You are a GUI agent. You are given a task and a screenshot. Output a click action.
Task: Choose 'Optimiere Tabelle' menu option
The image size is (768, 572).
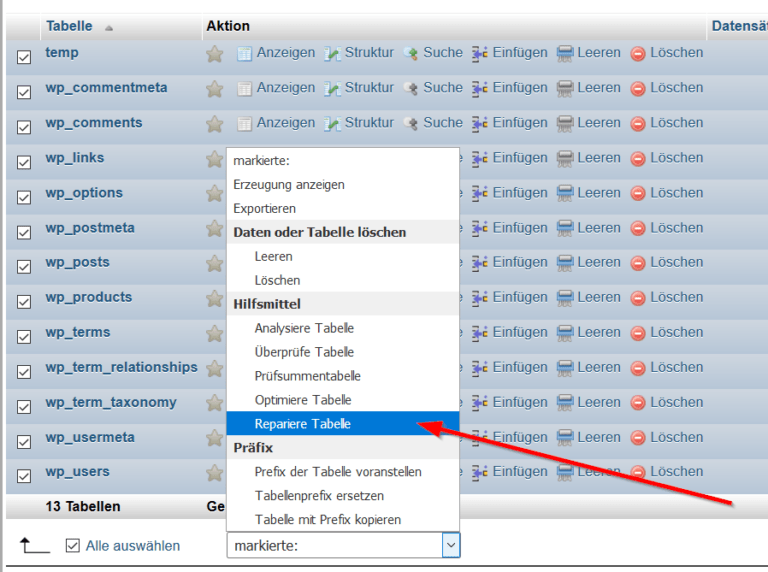click(x=303, y=400)
